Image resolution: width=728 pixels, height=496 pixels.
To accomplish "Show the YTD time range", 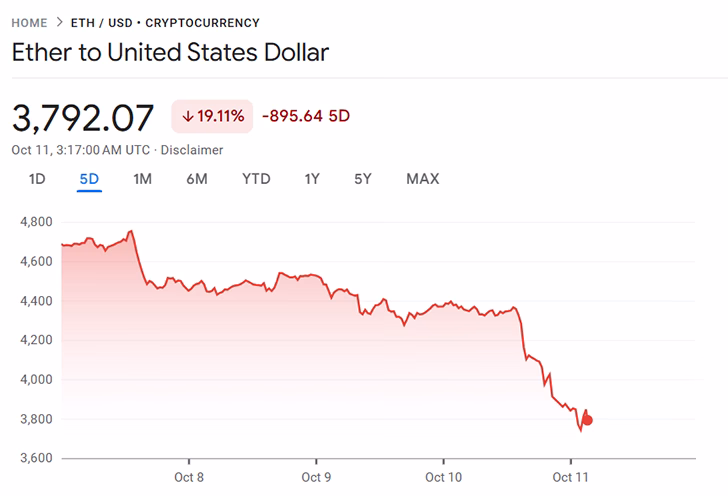I will tap(256, 179).
